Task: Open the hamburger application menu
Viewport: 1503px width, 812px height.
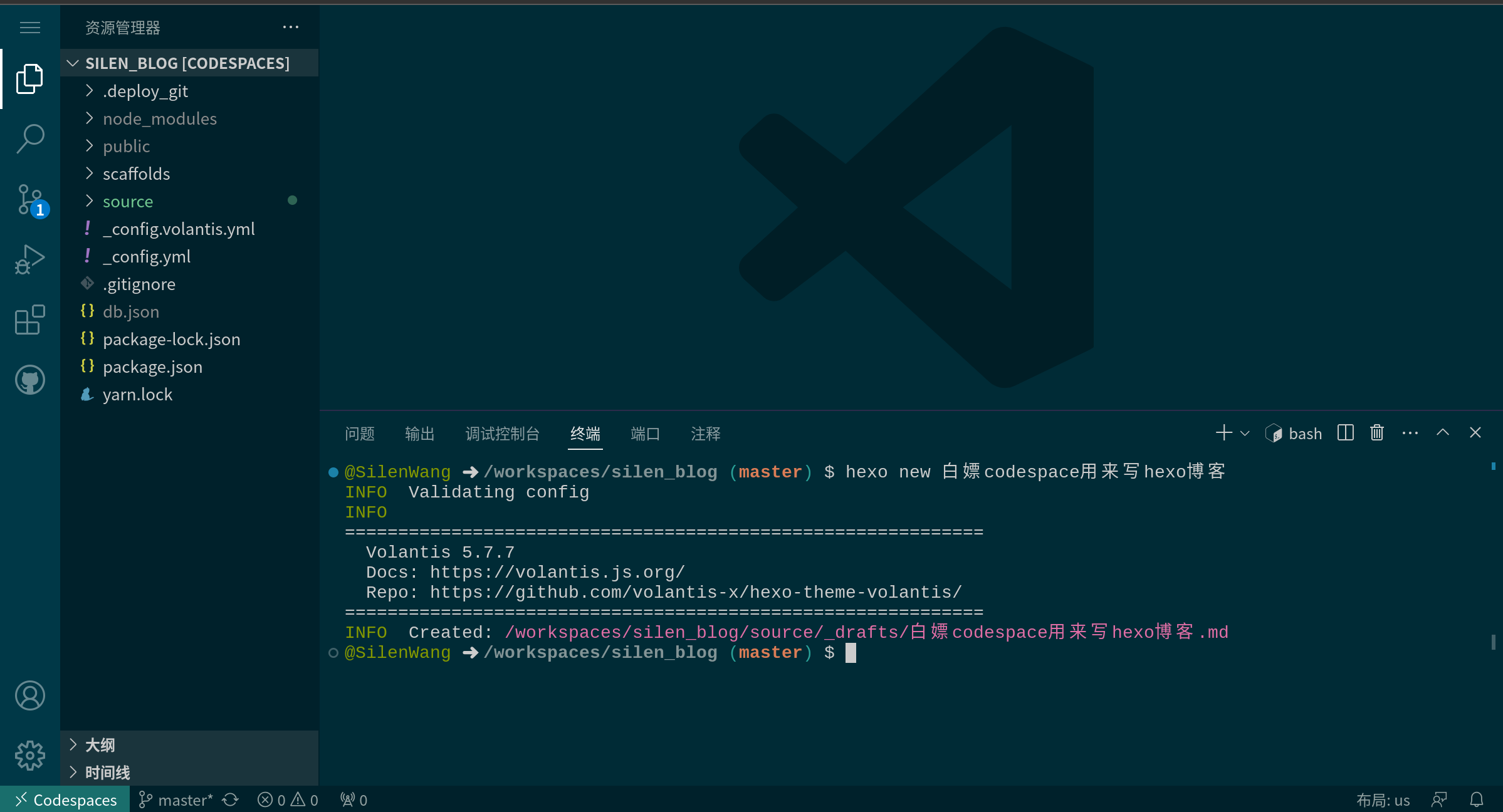Action: [x=29, y=28]
